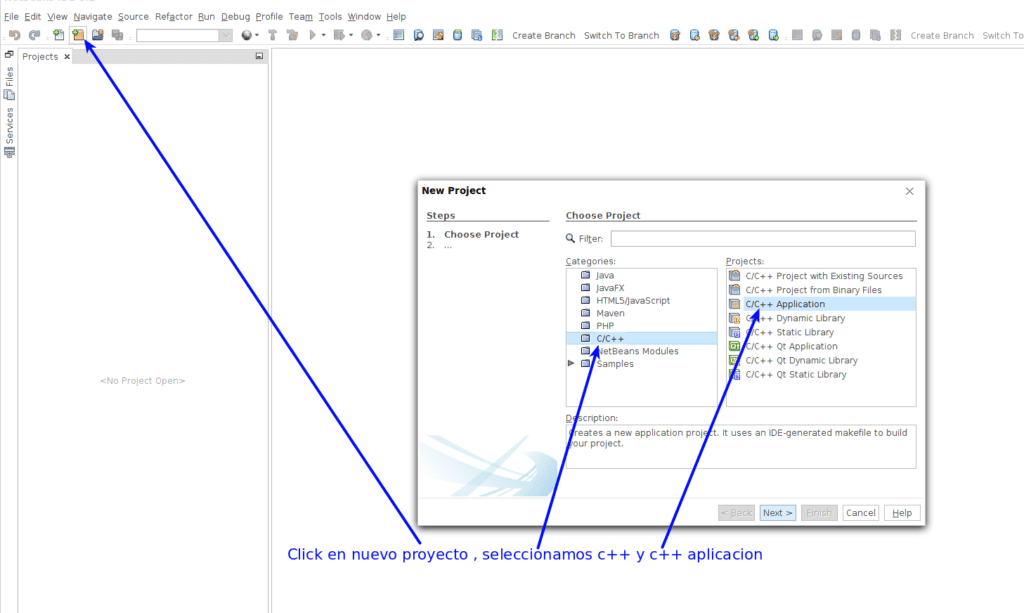Click the Clean and Build icon
The width and height of the screenshot is (1024, 613).
292,35
